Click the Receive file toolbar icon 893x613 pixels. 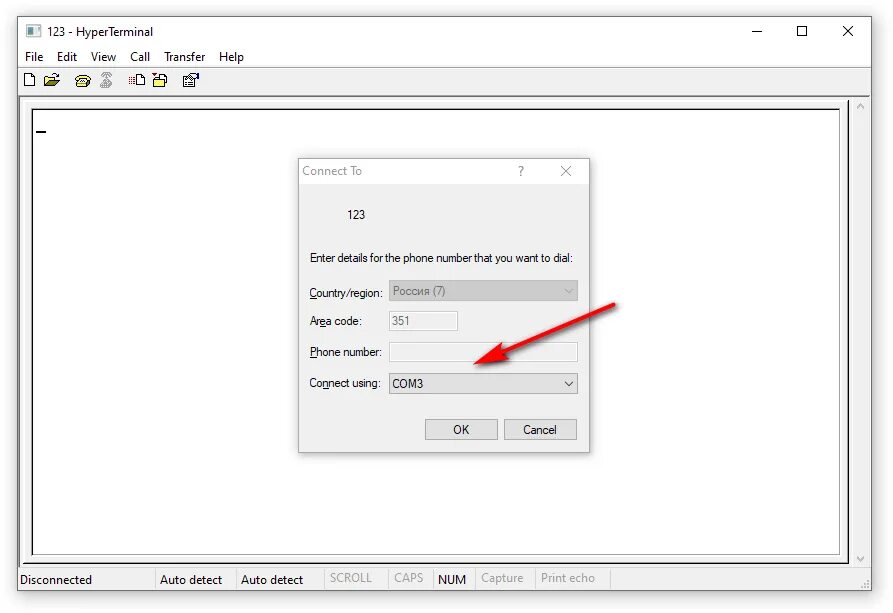[160, 80]
